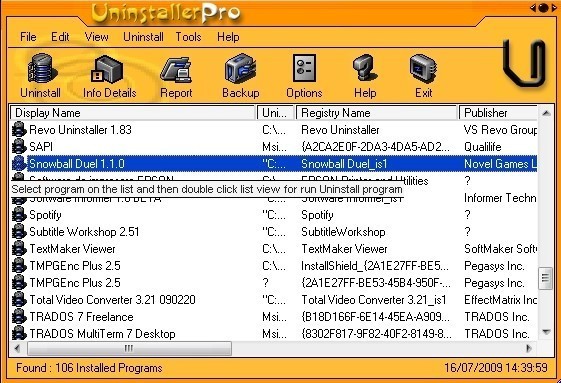Screen dimensions: 561x383
Task: Click the date and time in status bar
Action: point(496,368)
